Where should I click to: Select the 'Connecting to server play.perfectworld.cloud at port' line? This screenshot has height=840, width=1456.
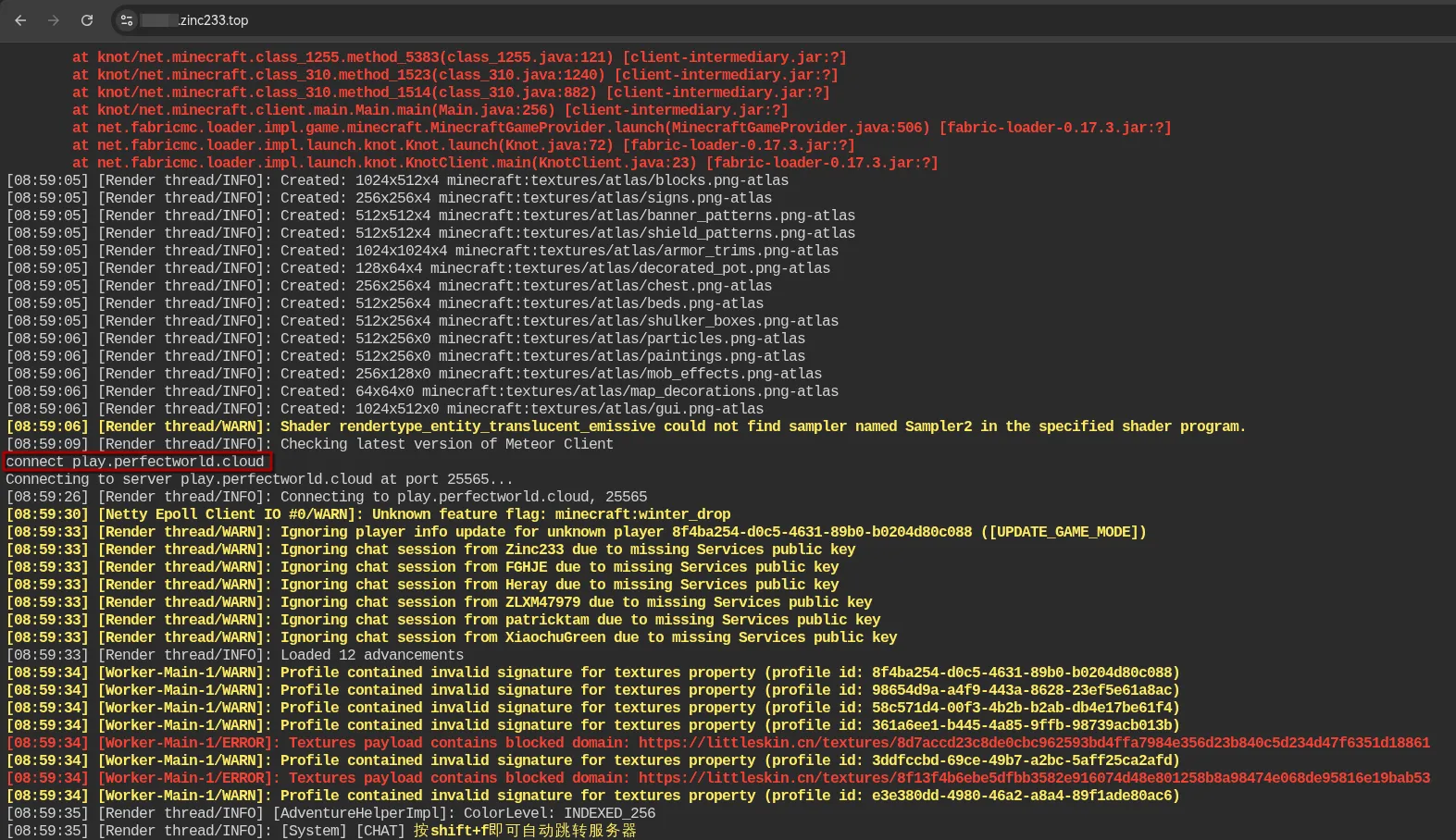click(259, 479)
